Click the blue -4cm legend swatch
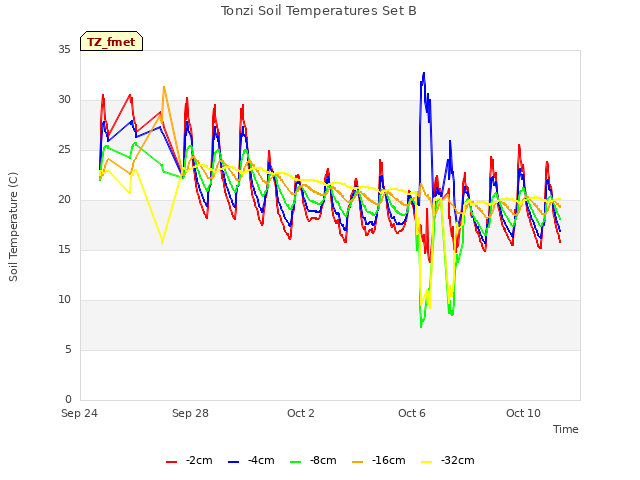 pyautogui.click(x=233, y=462)
